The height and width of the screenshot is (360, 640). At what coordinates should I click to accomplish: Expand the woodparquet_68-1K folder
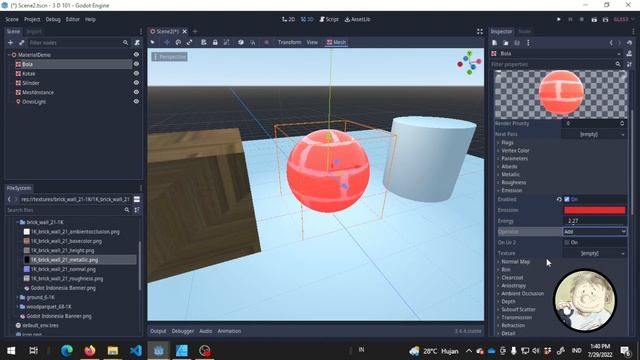17,307
